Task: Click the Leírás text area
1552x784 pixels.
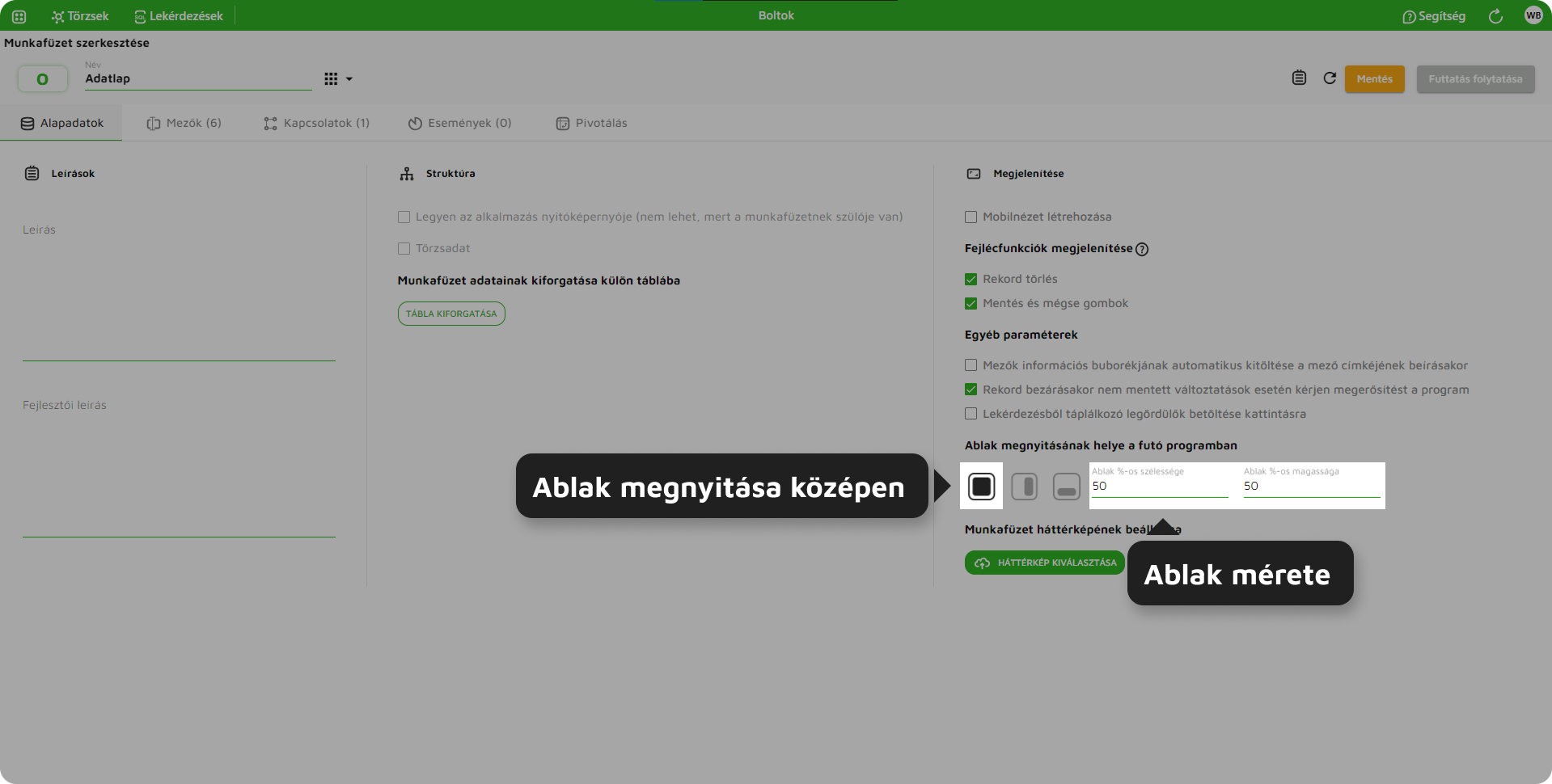Action: 179,291
